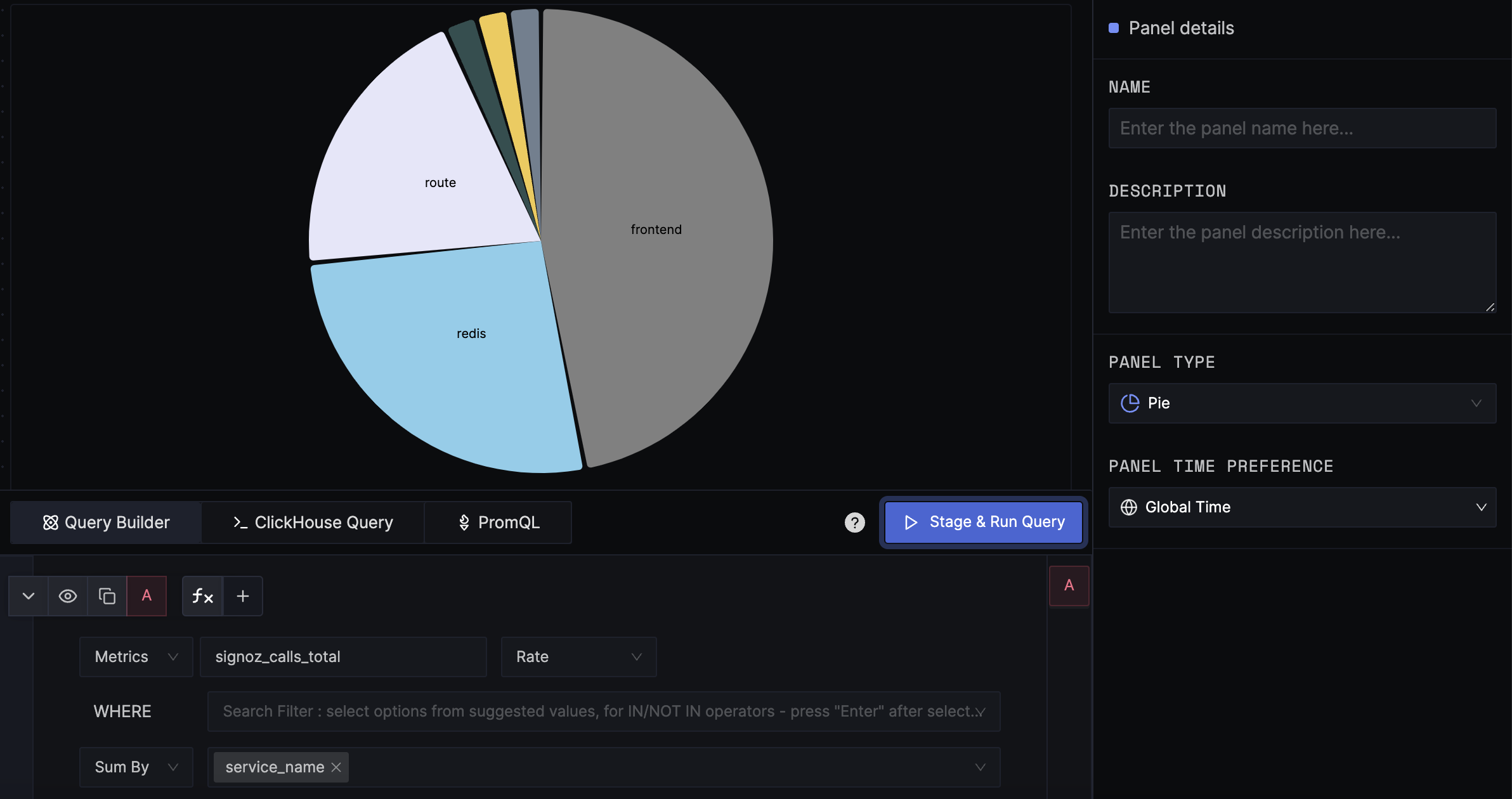The height and width of the screenshot is (799, 1512).
Task: Click Stage & Run Query button
Action: [x=983, y=521]
